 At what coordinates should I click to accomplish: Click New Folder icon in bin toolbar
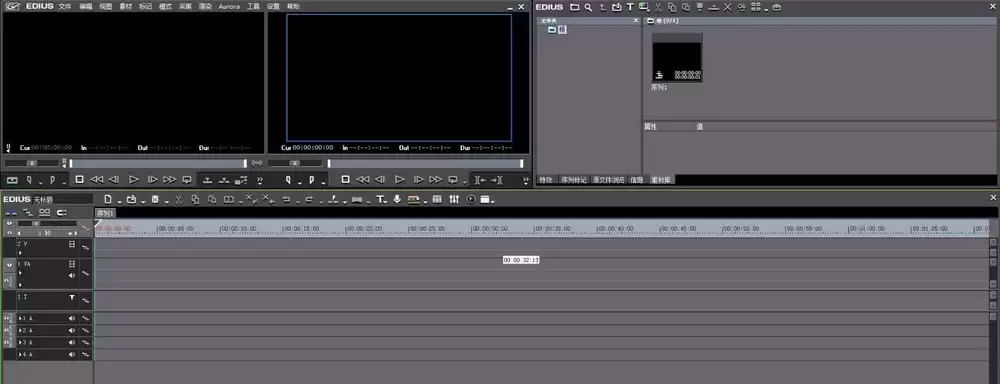point(575,7)
